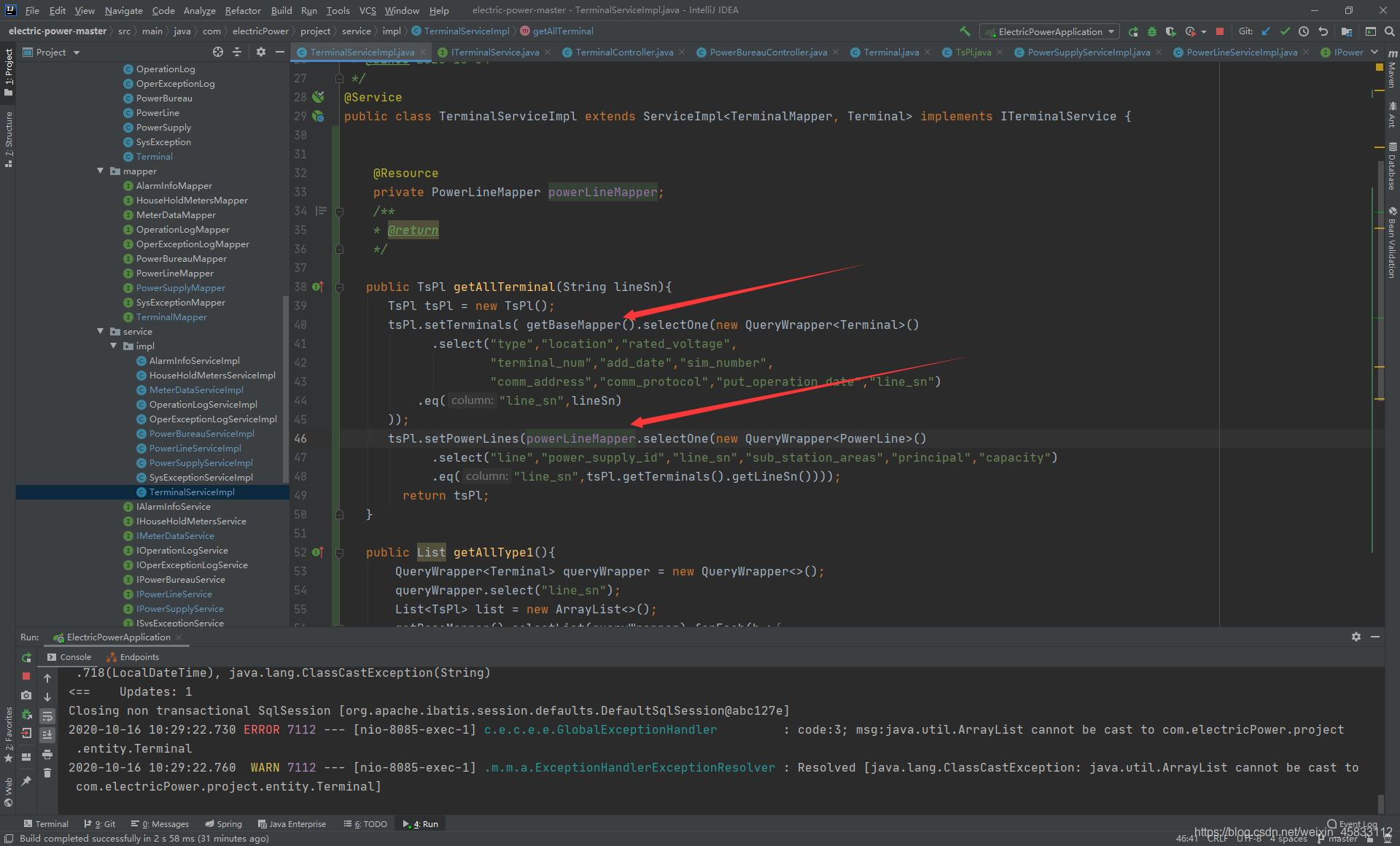Toggle the pin tab icon in Run panel
Image resolution: width=1400 pixels, height=846 pixels.
point(26,781)
